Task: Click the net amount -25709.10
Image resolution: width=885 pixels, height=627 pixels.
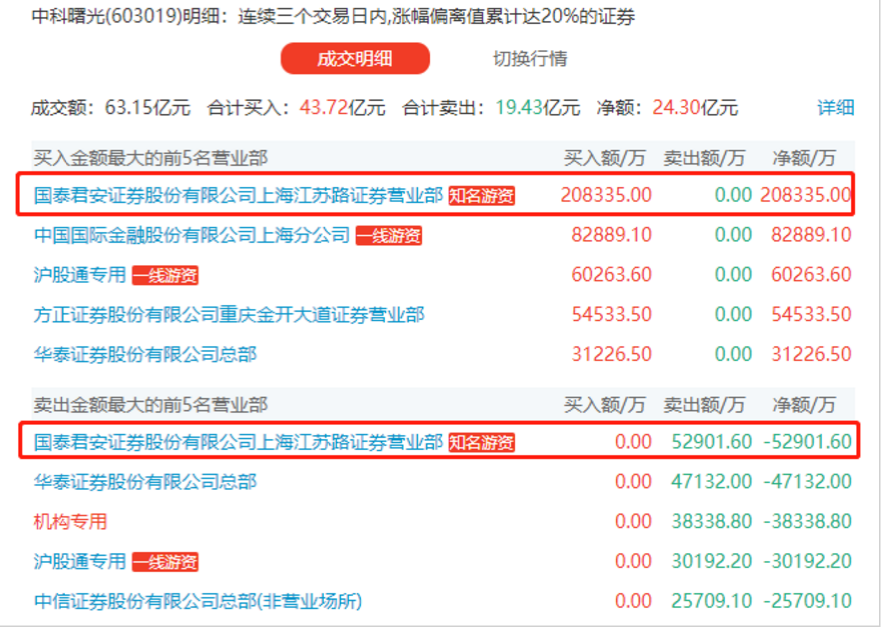Action: pos(808,601)
